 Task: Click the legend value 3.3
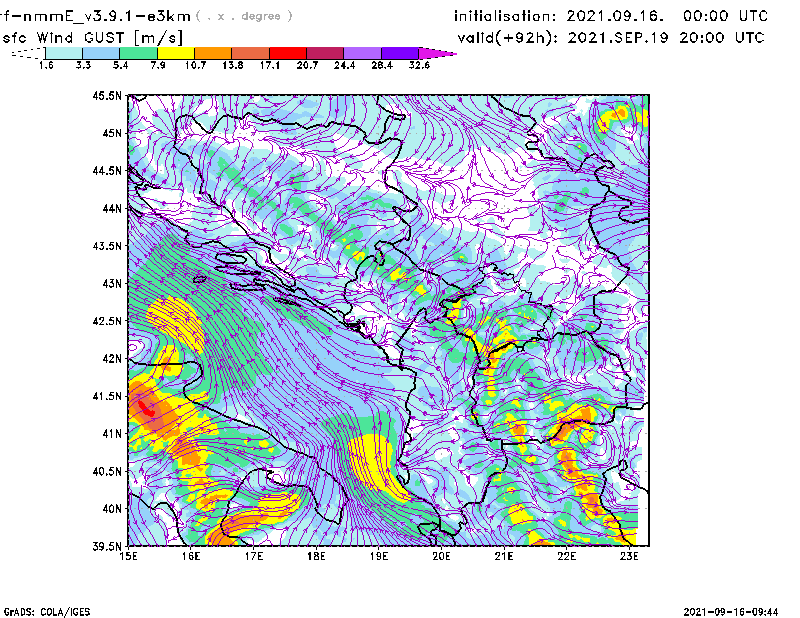tap(83, 65)
